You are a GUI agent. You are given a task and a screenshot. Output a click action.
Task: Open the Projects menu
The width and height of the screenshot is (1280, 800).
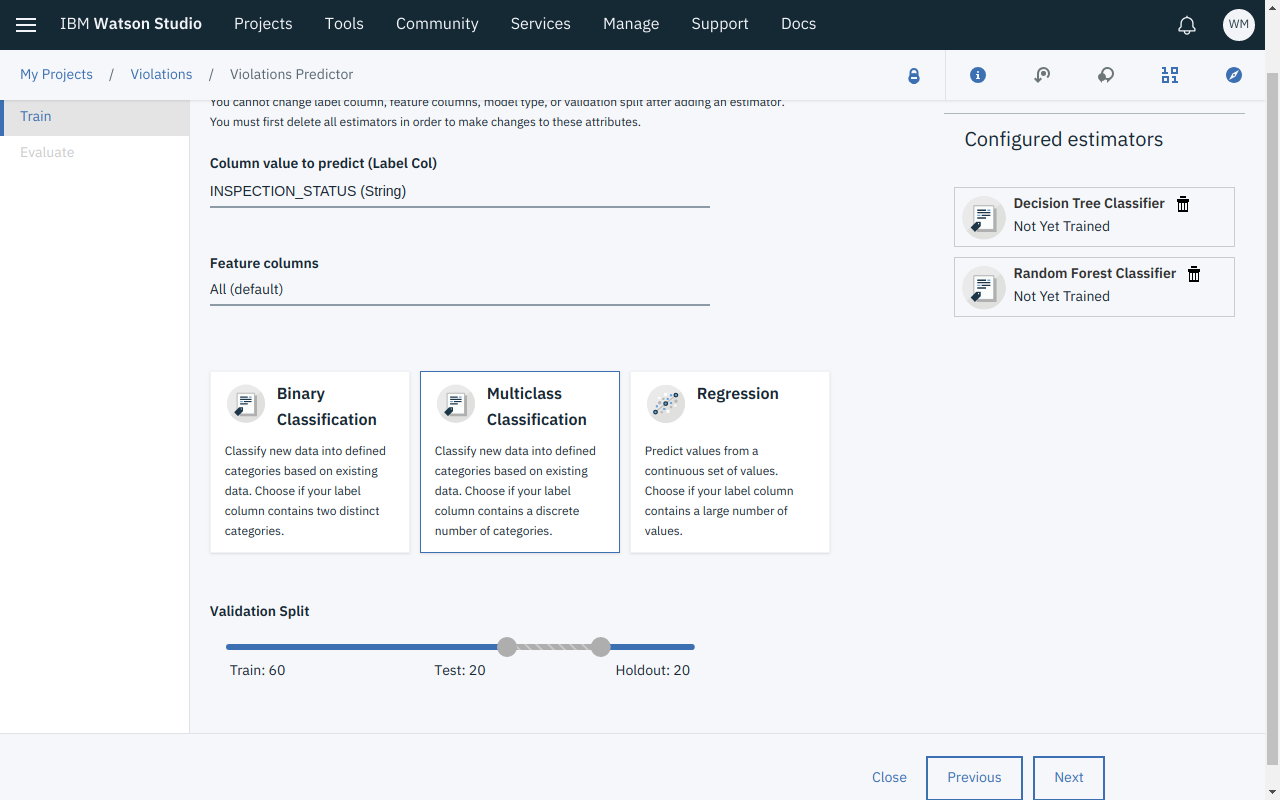263,24
